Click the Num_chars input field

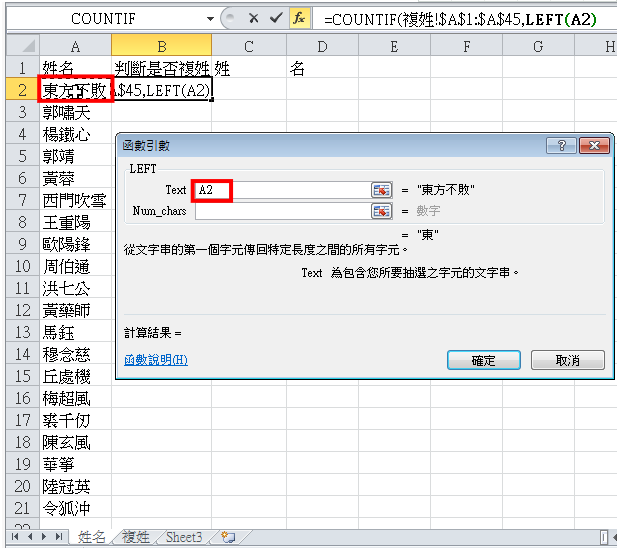(x=283, y=211)
